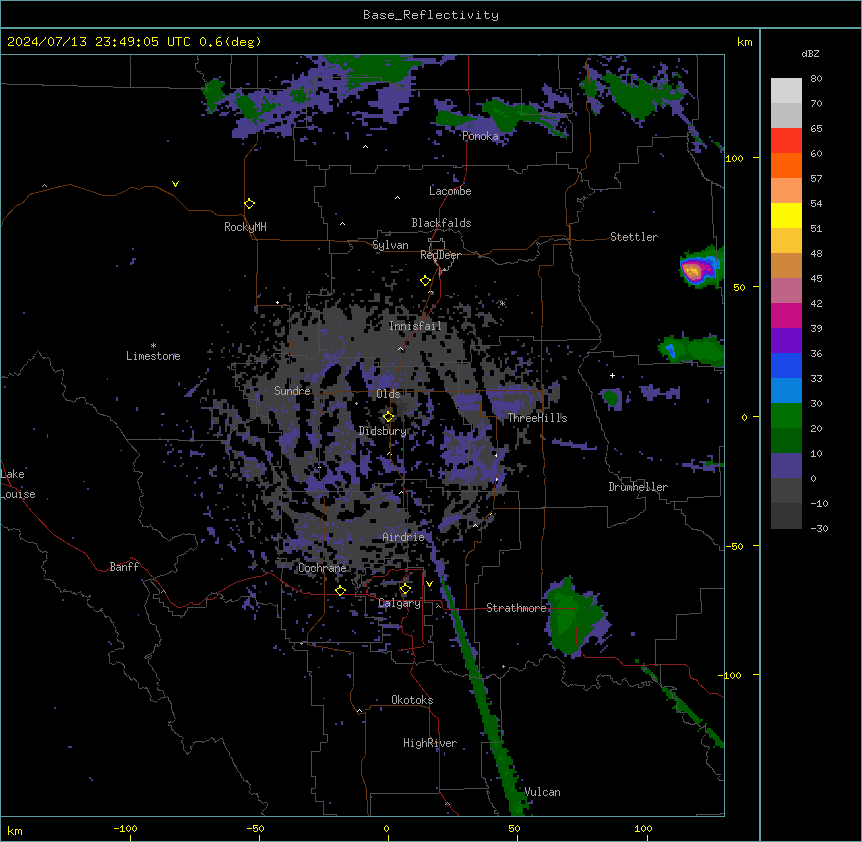
Task: Click the 100 km tick on right axis
Action: coord(734,158)
